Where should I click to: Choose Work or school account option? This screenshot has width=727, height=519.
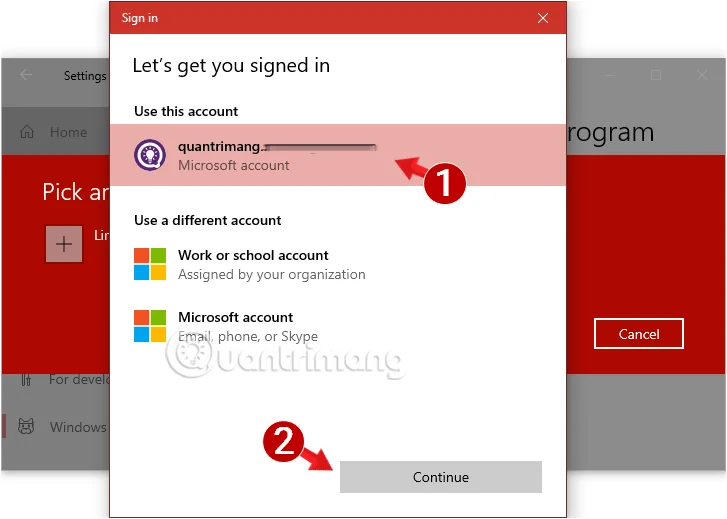tap(338, 264)
